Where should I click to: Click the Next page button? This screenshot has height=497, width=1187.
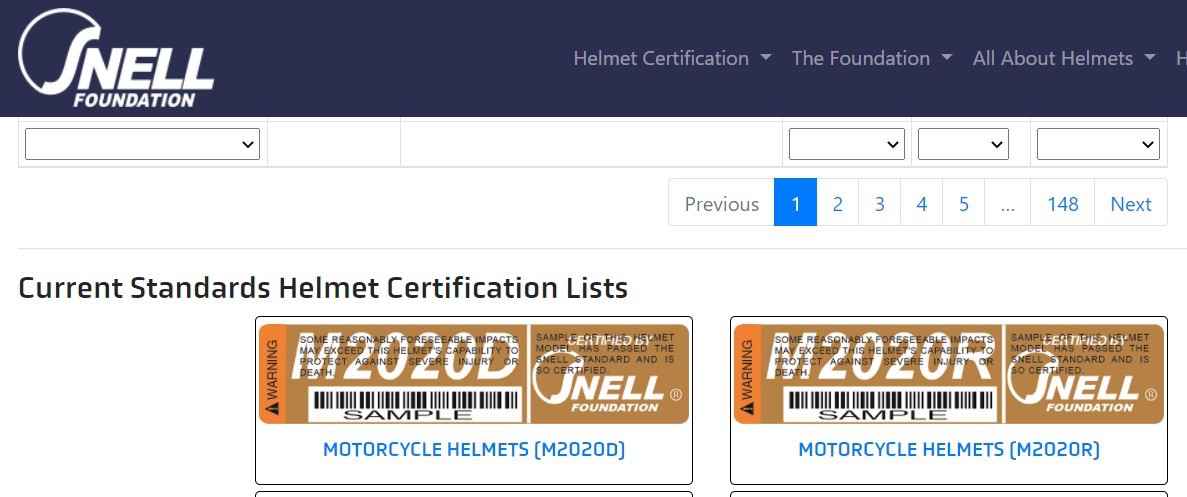click(x=1131, y=202)
